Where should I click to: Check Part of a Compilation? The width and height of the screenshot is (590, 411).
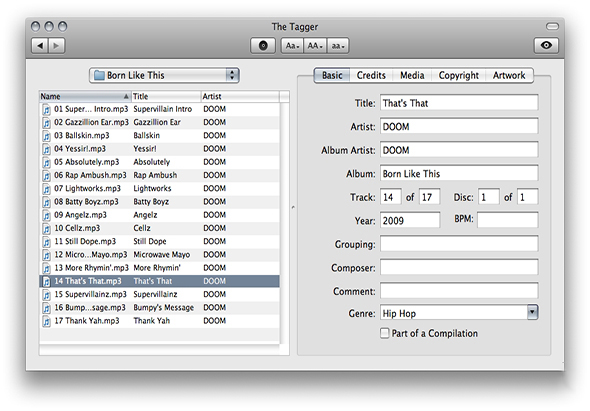coord(385,333)
